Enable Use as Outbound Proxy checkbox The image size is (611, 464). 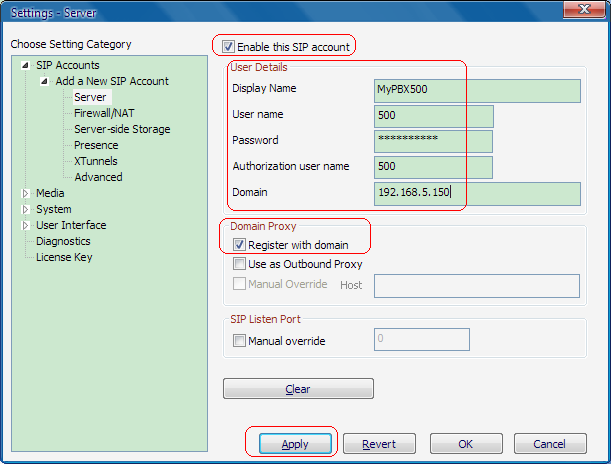[x=239, y=264]
